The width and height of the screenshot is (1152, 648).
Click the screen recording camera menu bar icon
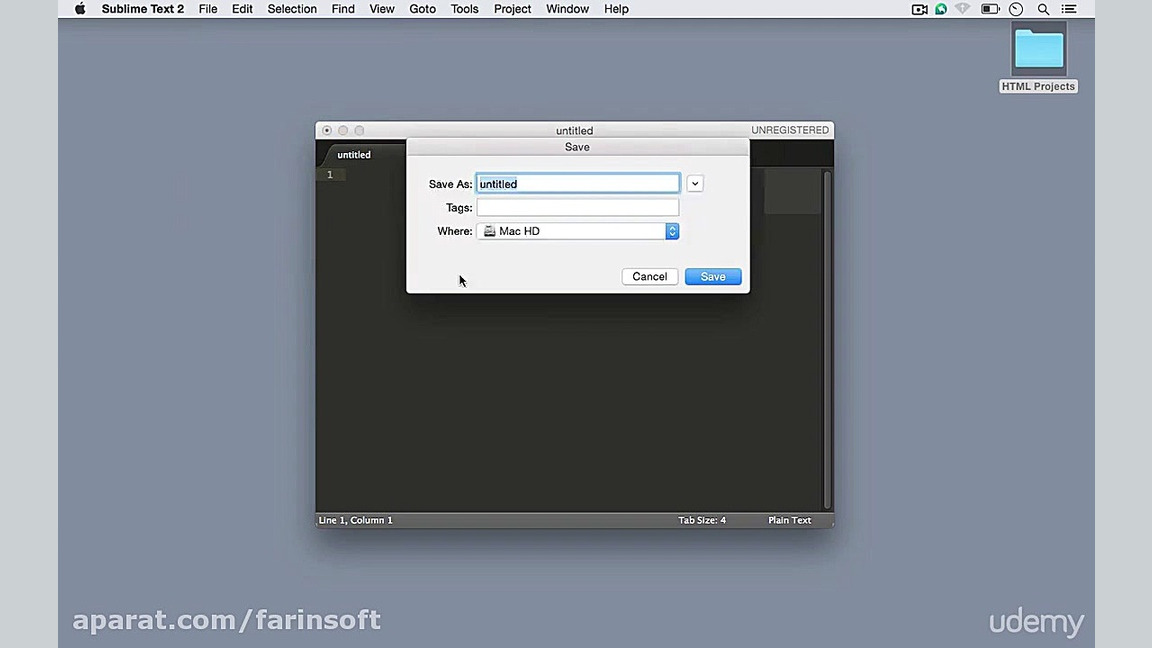tap(919, 9)
